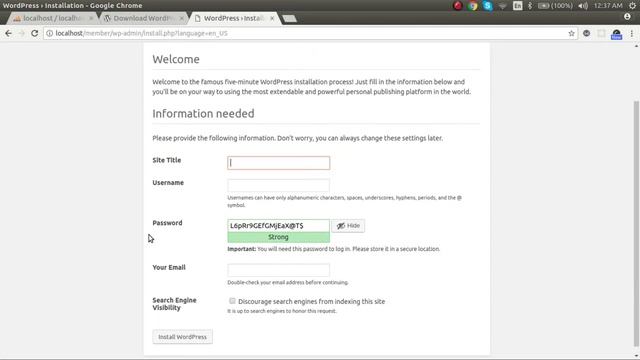This screenshot has height=360, width=640.
Task: Click the Your Email label
Action: pyautogui.click(x=169, y=267)
